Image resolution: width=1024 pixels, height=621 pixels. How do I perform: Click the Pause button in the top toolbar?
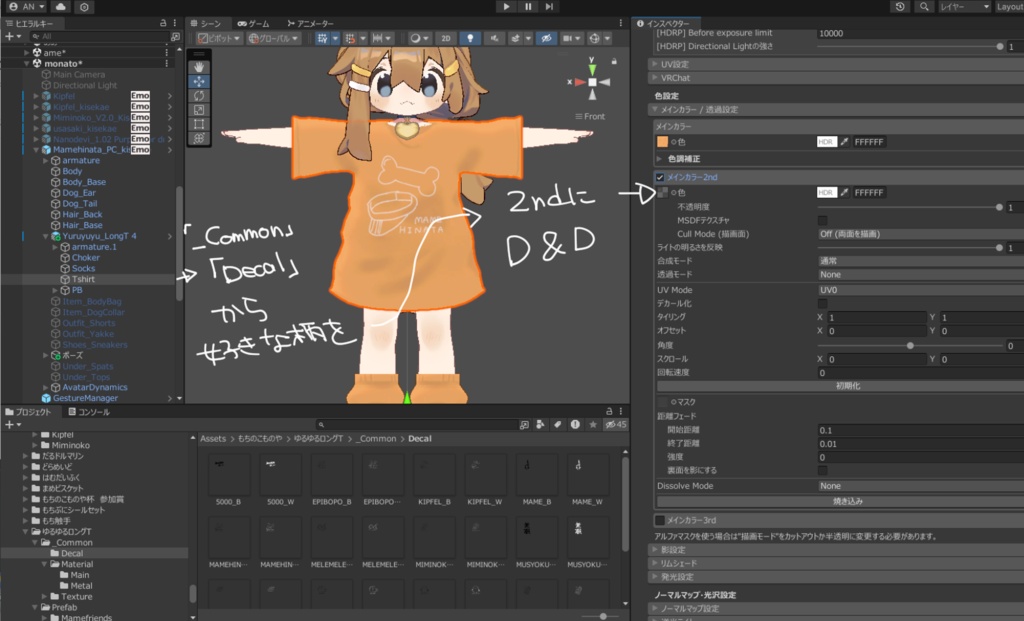(x=528, y=7)
